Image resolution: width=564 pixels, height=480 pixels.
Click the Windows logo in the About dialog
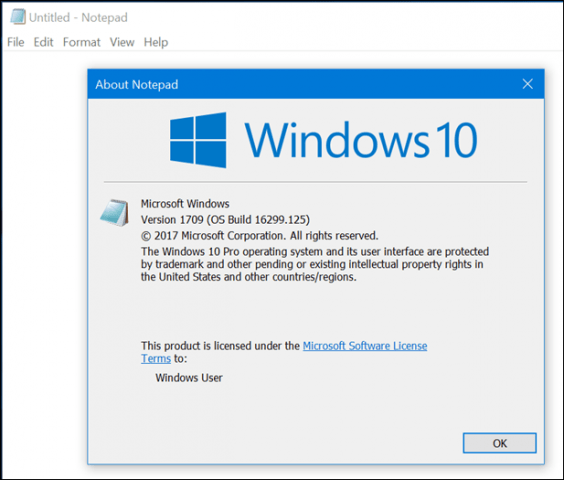pos(198,140)
